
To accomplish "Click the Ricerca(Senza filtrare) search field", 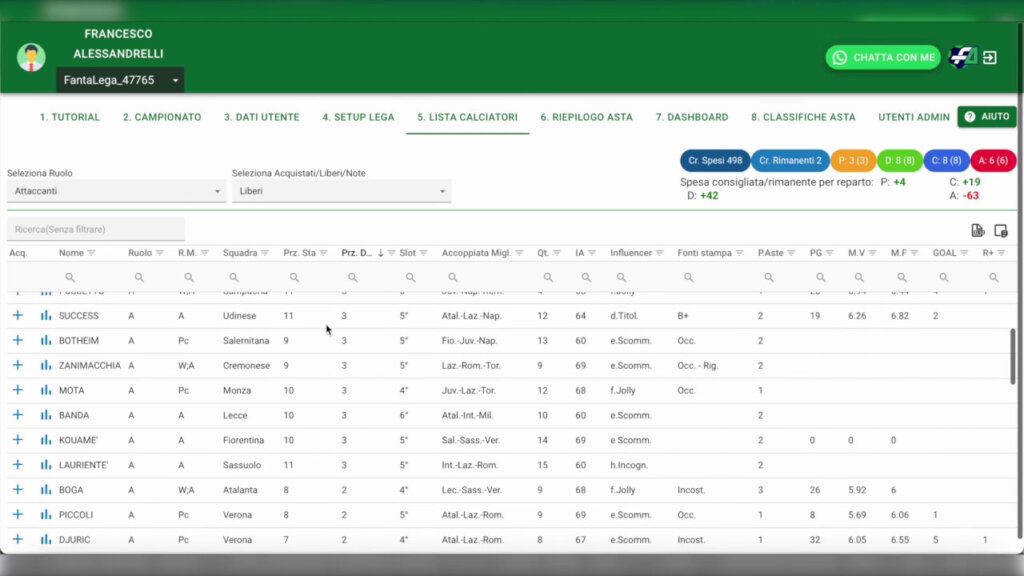I will point(96,229).
